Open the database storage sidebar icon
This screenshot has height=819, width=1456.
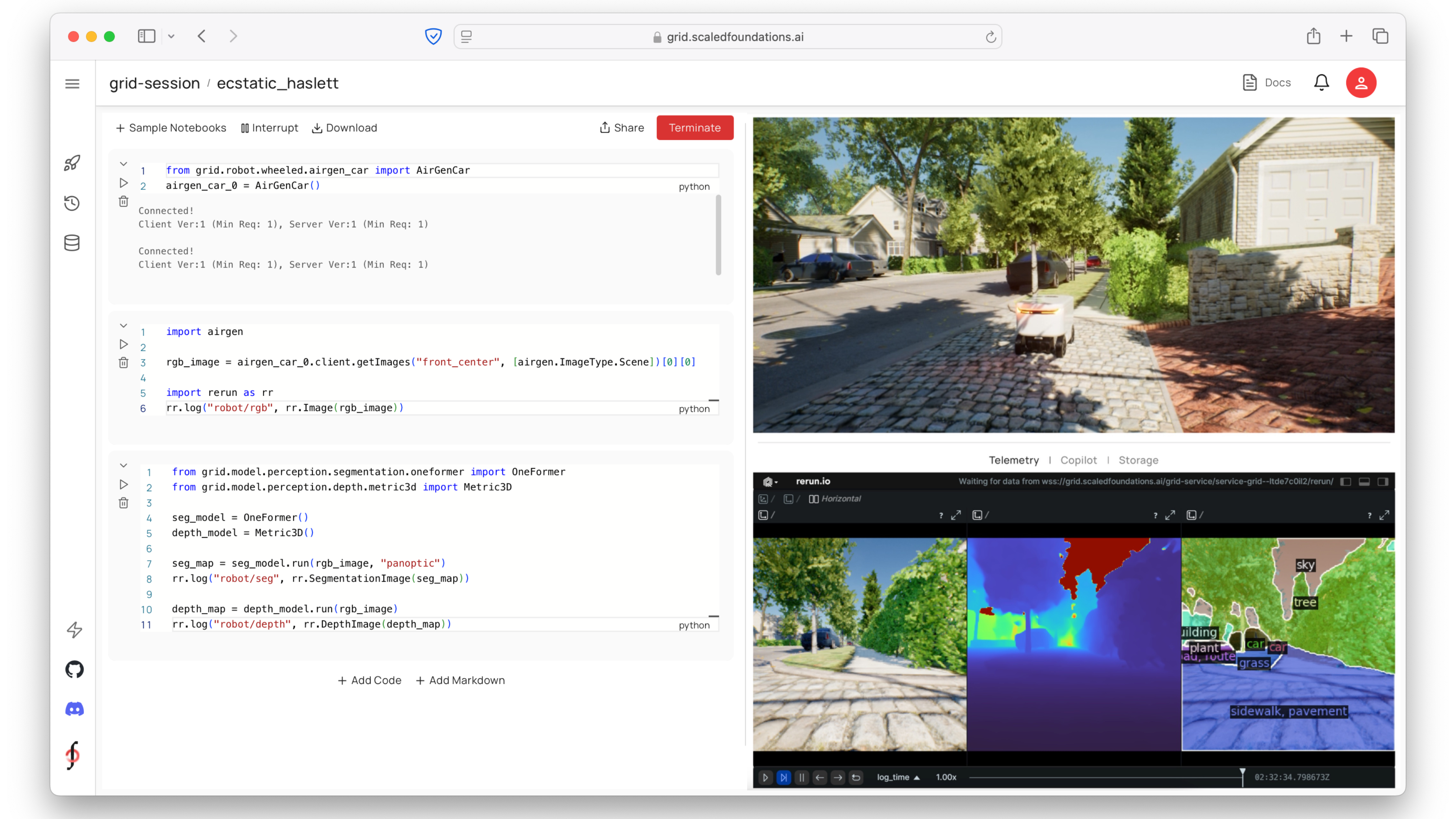pyautogui.click(x=73, y=243)
